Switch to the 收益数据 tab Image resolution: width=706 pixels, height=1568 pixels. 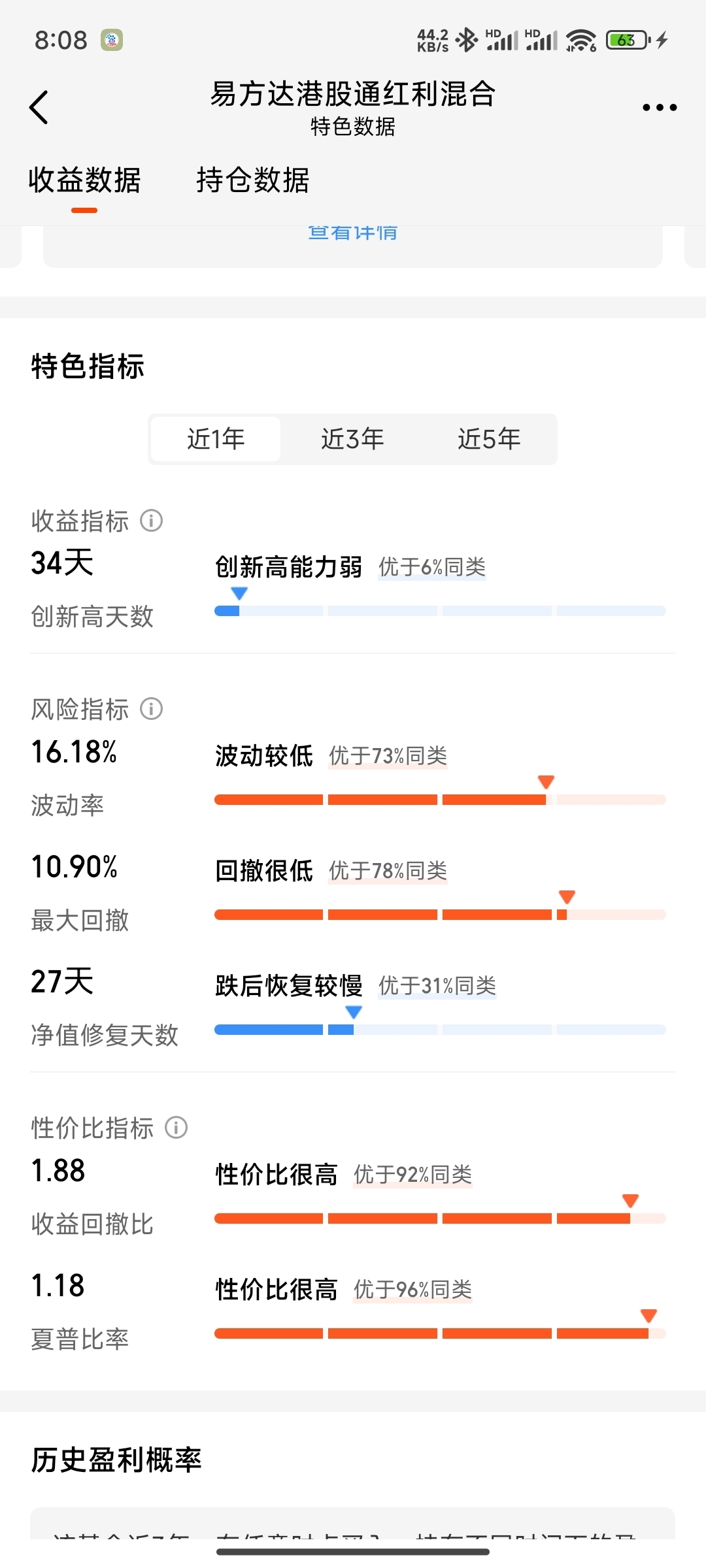click(84, 180)
